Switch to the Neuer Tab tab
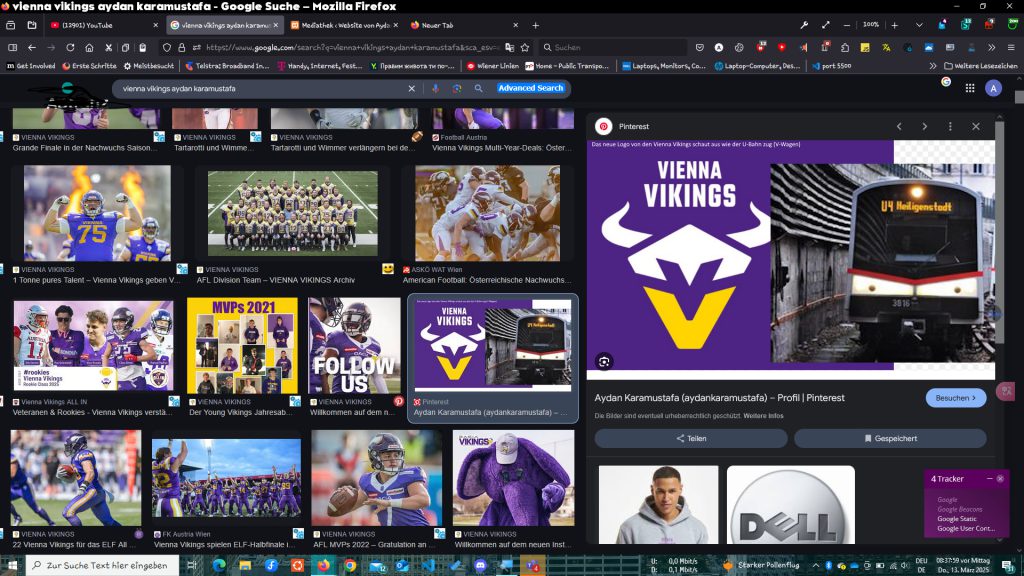This screenshot has width=1024, height=576. click(464, 25)
